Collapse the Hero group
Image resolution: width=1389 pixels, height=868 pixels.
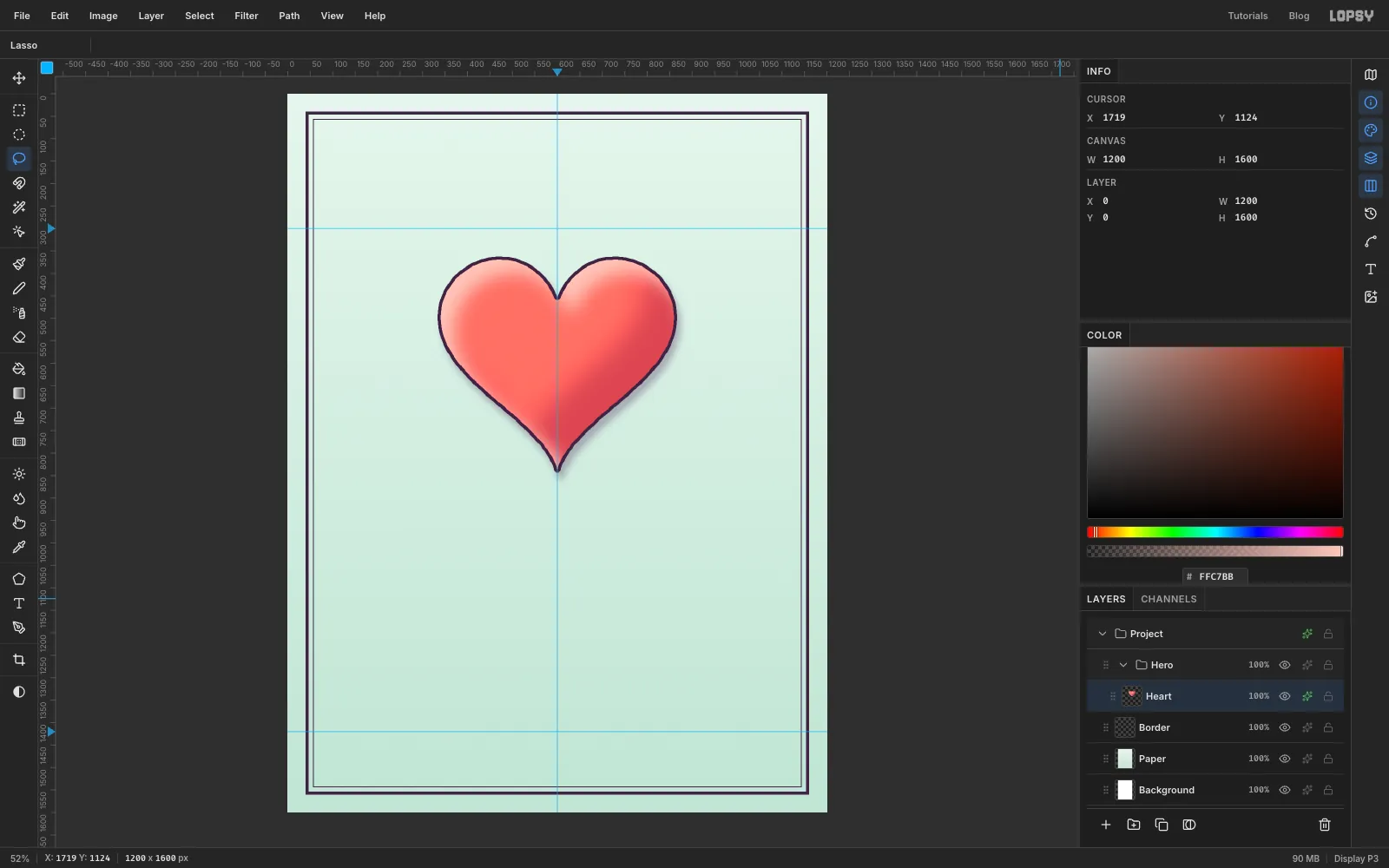click(x=1123, y=665)
